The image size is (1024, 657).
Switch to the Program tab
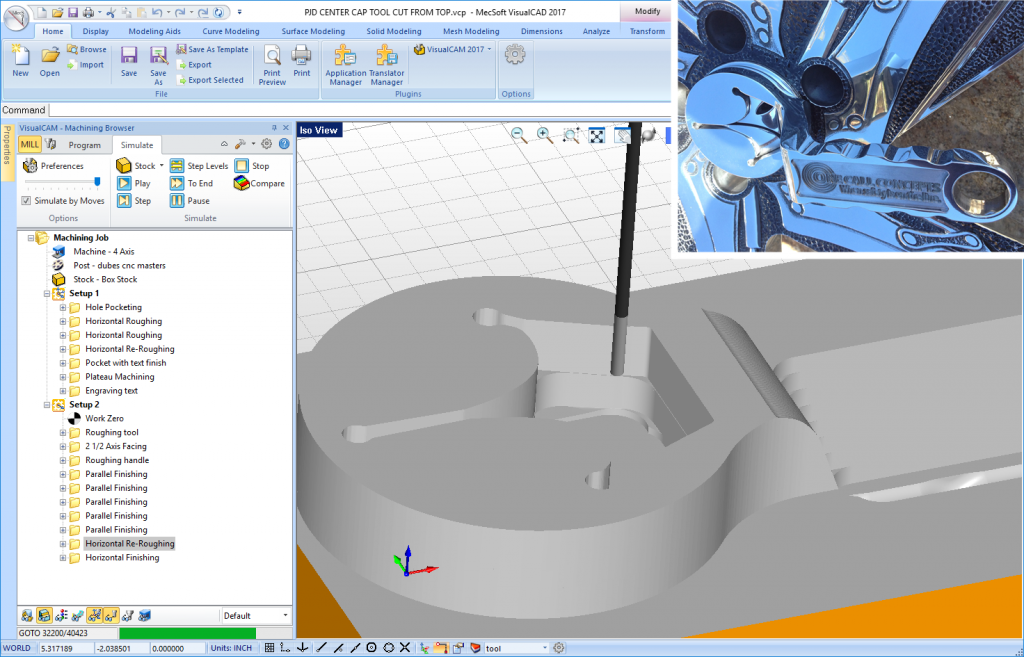pos(84,145)
